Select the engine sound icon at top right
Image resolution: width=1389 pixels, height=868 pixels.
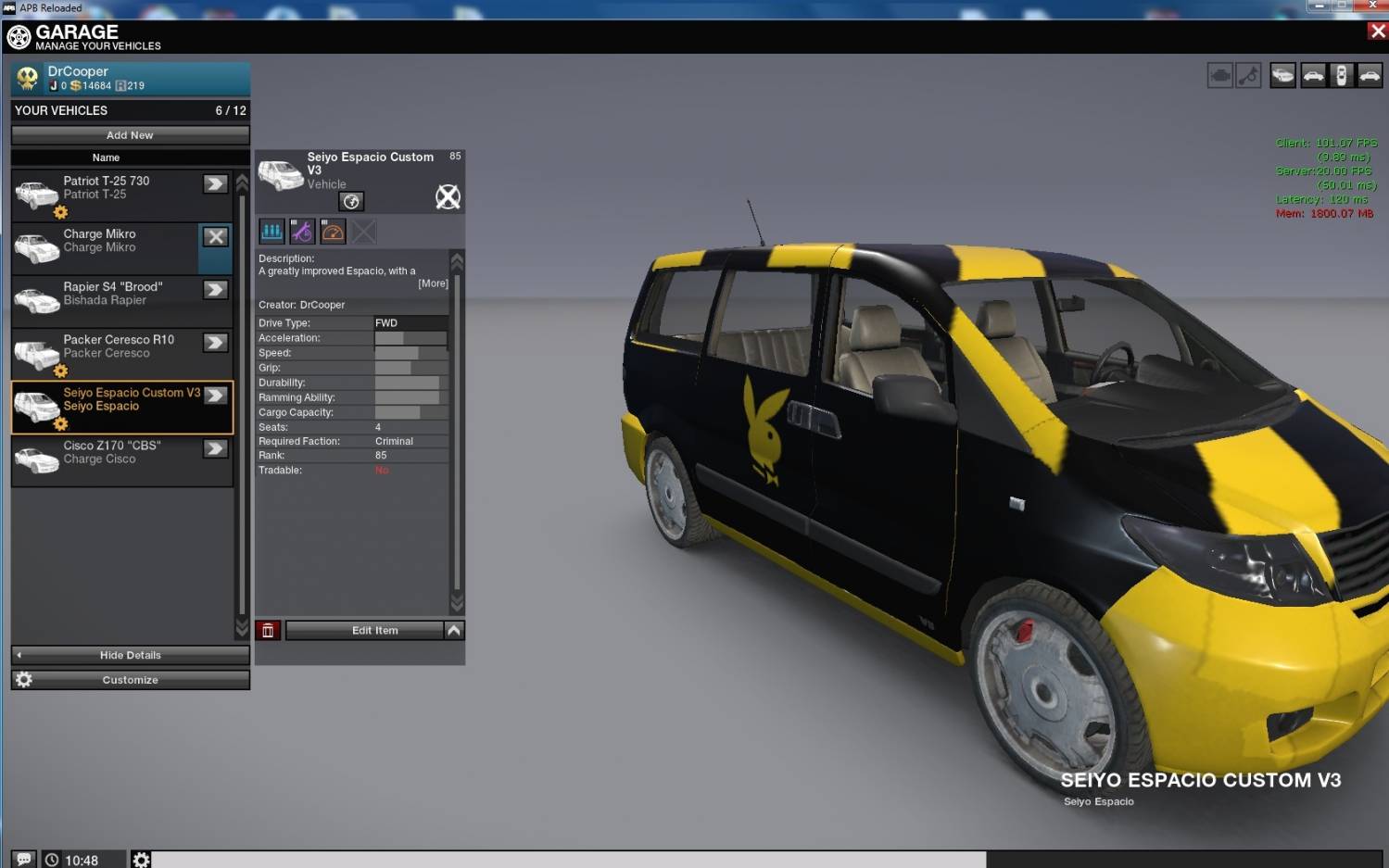click(1220, 76)
